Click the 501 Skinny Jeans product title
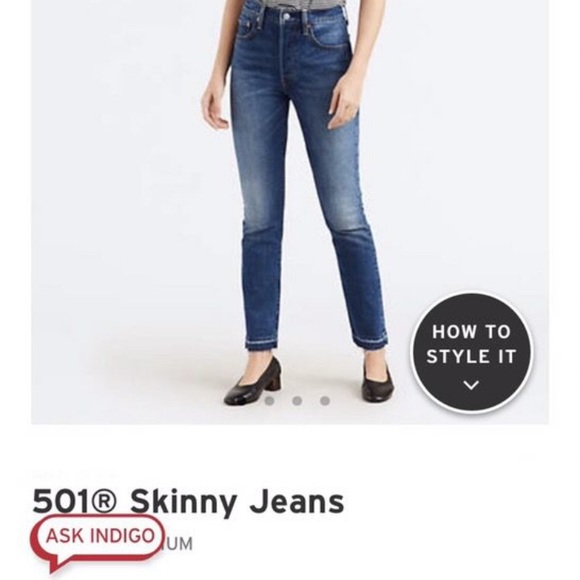 [x=188, y=502]
